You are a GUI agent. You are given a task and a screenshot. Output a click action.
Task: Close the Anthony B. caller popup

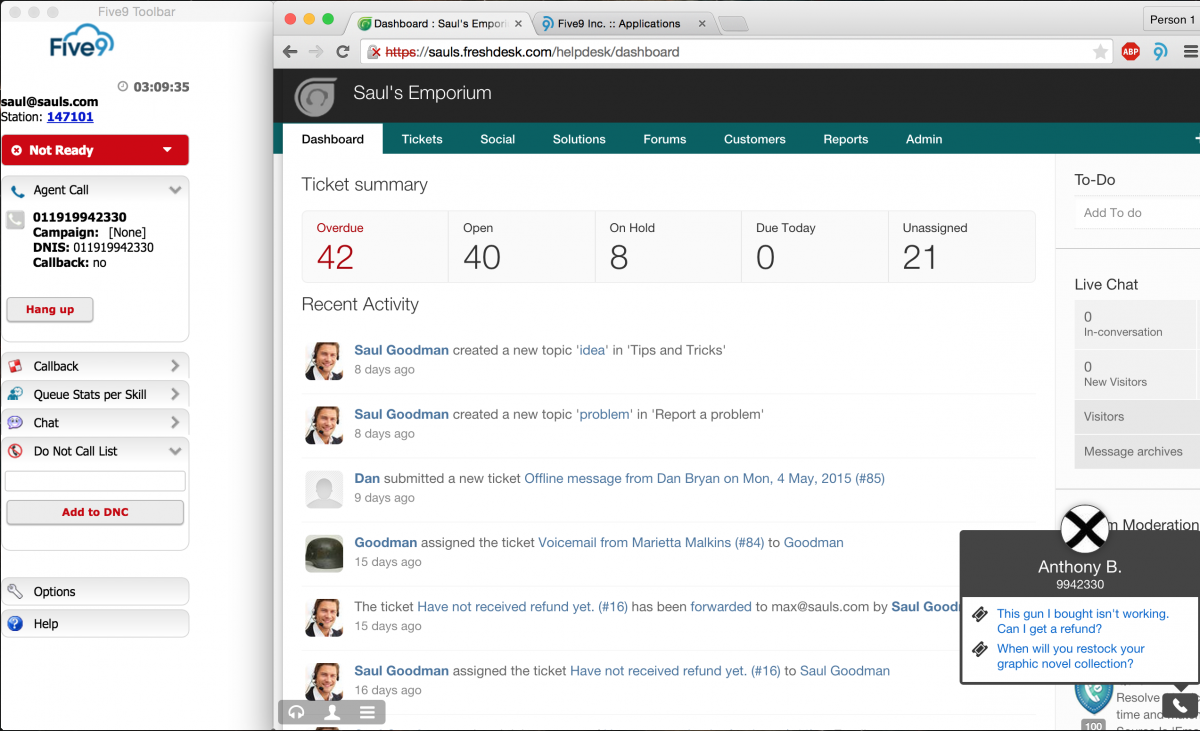tap(1084, 528)
